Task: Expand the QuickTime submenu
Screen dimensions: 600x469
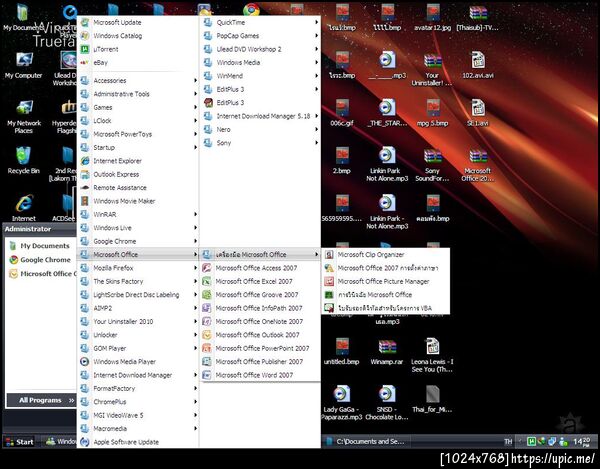Action: [x=260, y=22]
